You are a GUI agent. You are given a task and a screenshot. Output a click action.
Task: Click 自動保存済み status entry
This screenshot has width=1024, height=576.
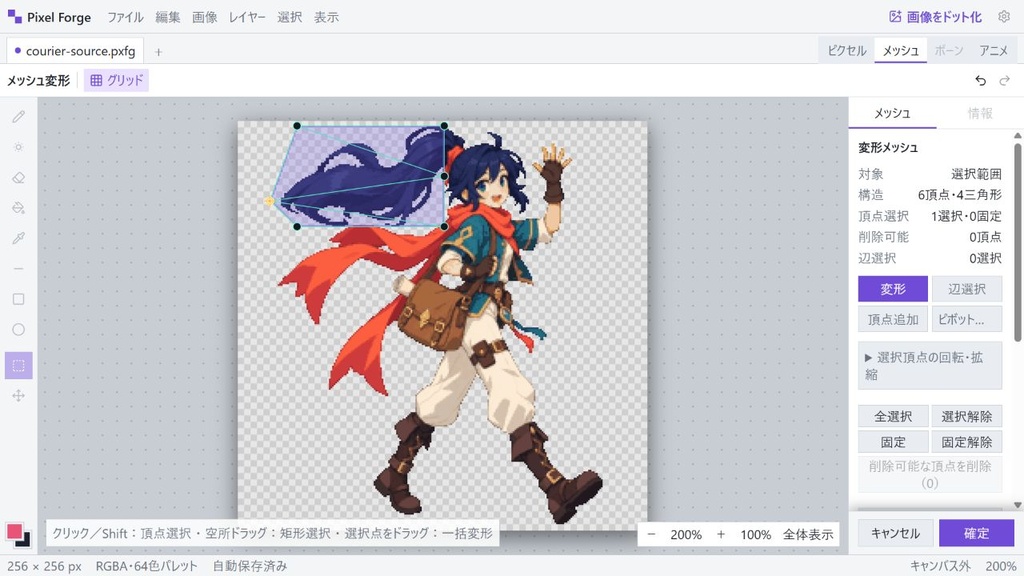click(x=249, y=566)
